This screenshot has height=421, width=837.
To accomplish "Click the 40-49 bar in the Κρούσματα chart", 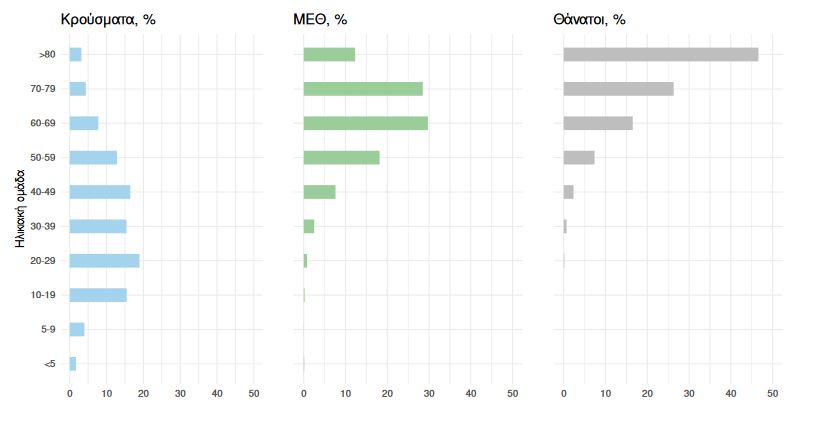I will pos(100,192).
